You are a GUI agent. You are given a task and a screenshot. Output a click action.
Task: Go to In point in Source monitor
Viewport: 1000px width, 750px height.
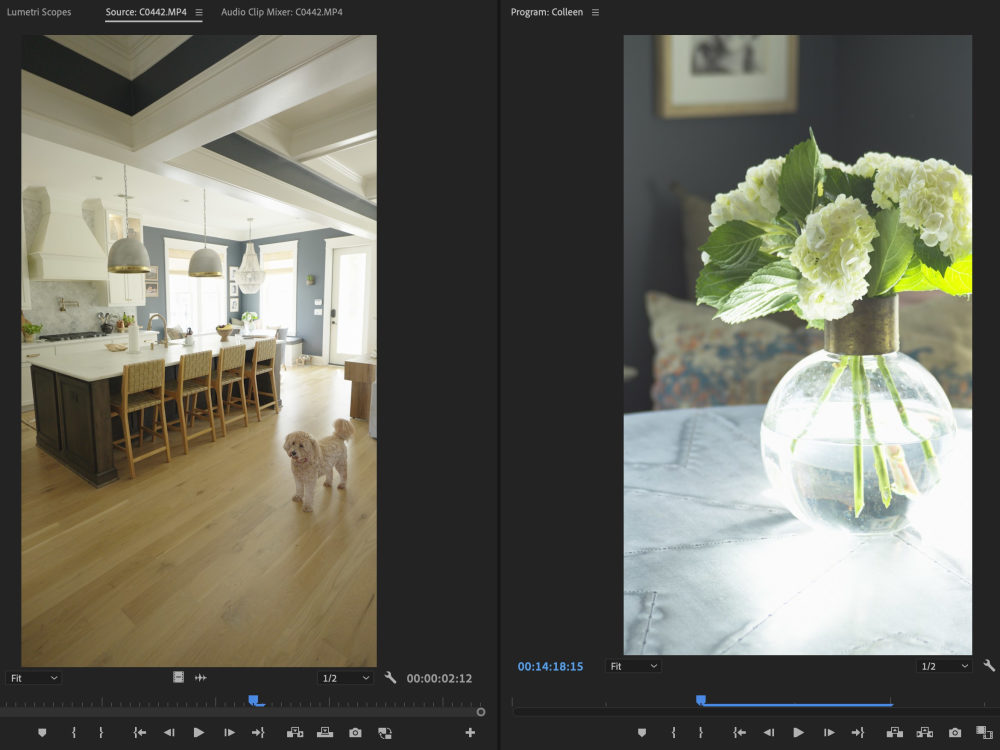tap(139, 733)
